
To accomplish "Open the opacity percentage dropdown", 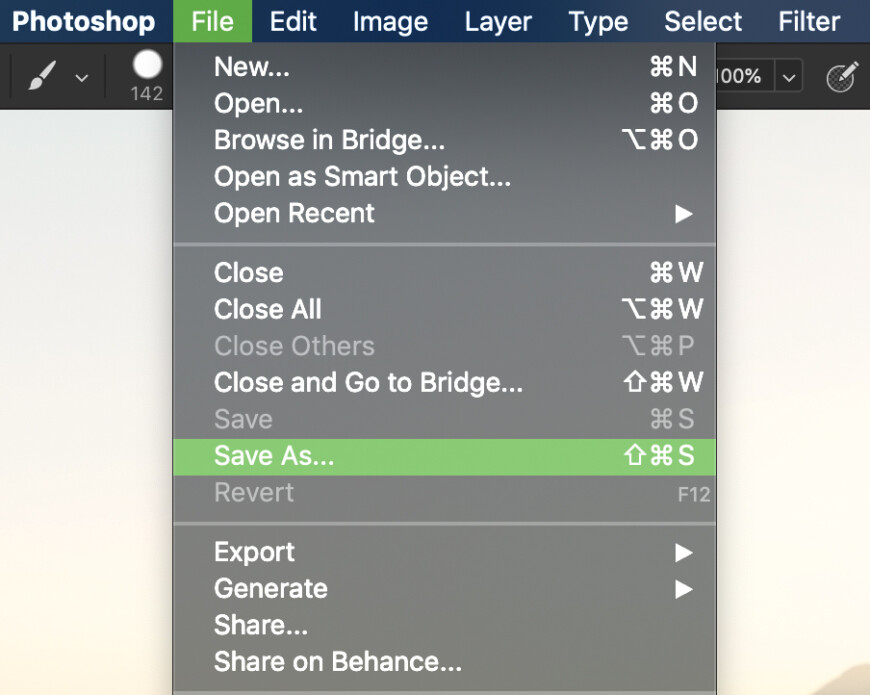I will tap(789, 75).
